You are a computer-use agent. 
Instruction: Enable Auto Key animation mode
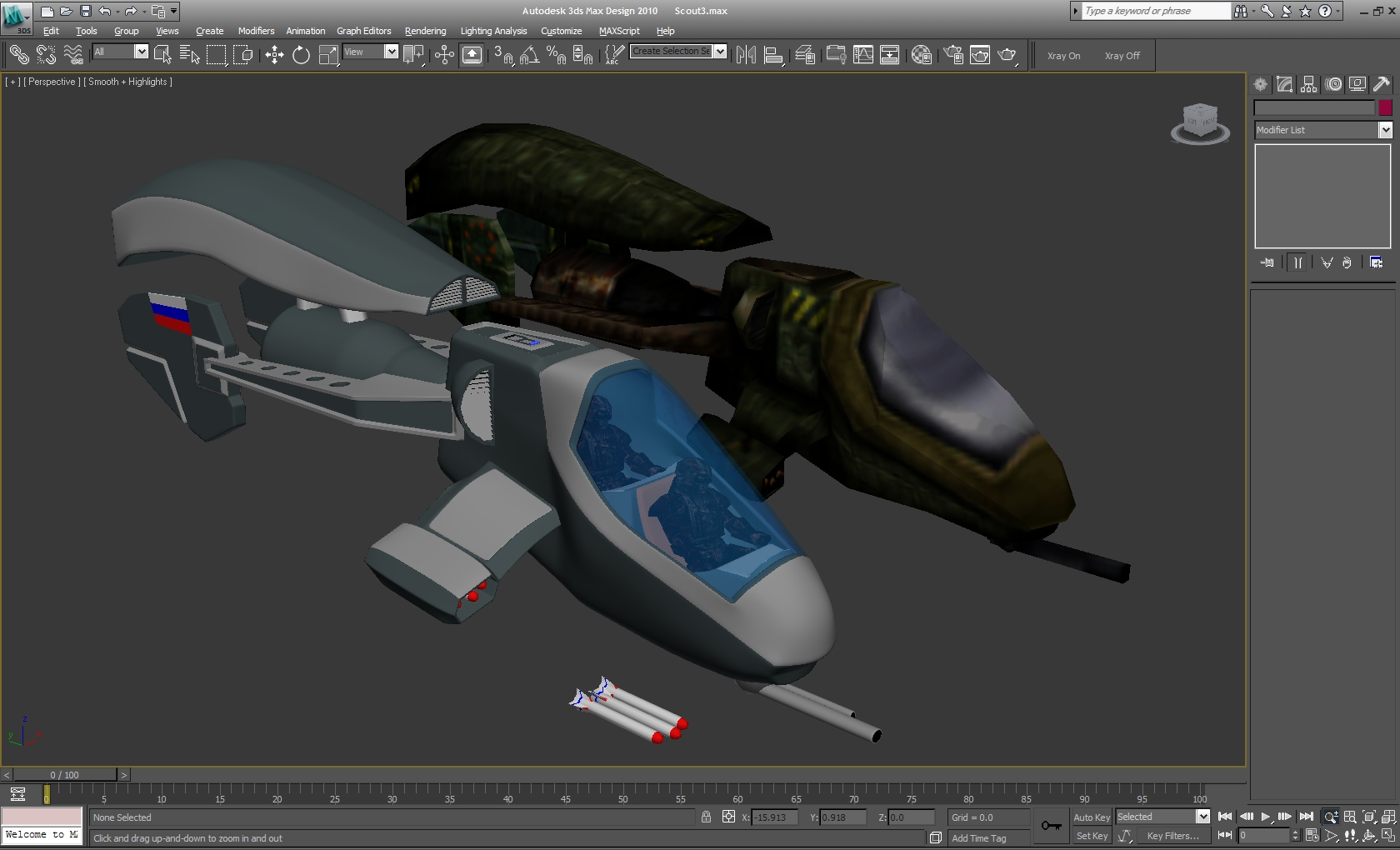(x=1091, y=817)
